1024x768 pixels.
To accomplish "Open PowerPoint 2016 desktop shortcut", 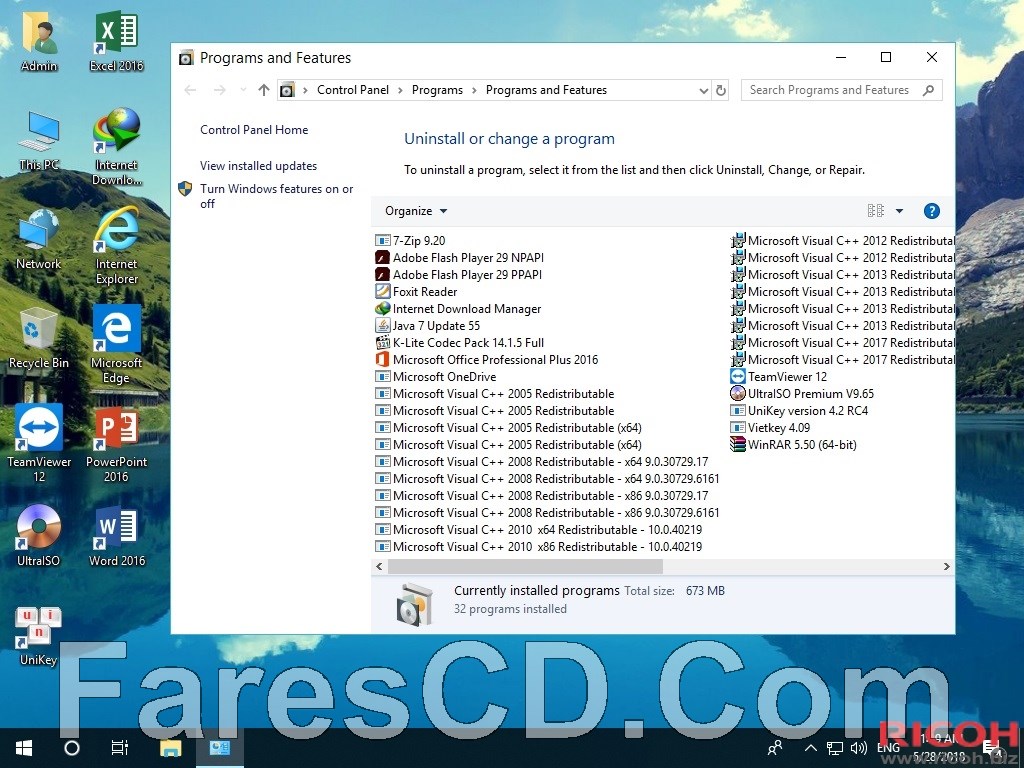I will point(116,444).
